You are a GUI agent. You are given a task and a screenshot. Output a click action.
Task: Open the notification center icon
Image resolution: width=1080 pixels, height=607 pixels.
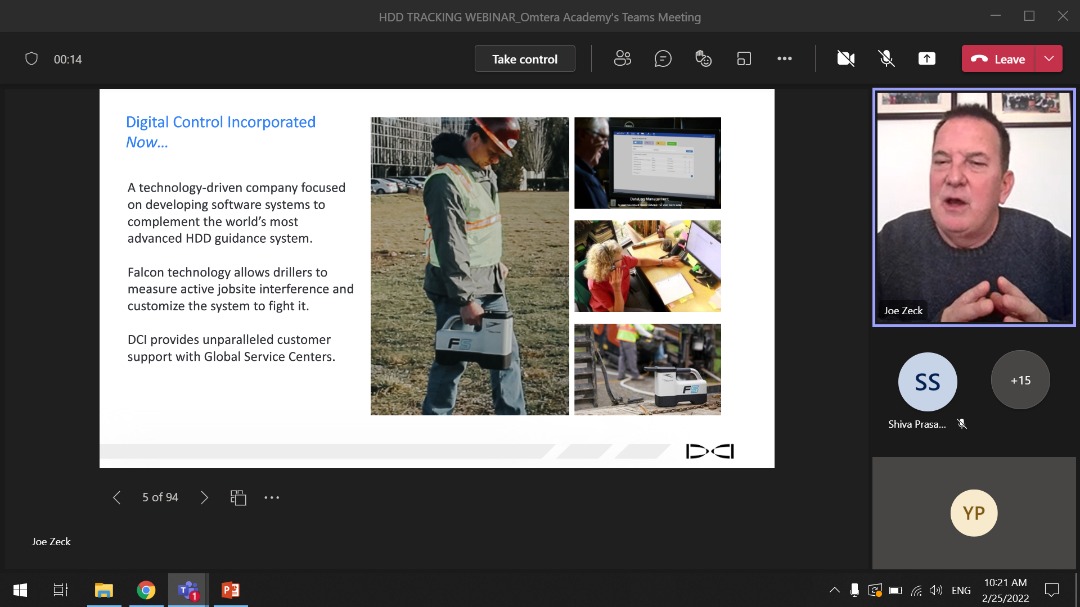coord(1052,590)
